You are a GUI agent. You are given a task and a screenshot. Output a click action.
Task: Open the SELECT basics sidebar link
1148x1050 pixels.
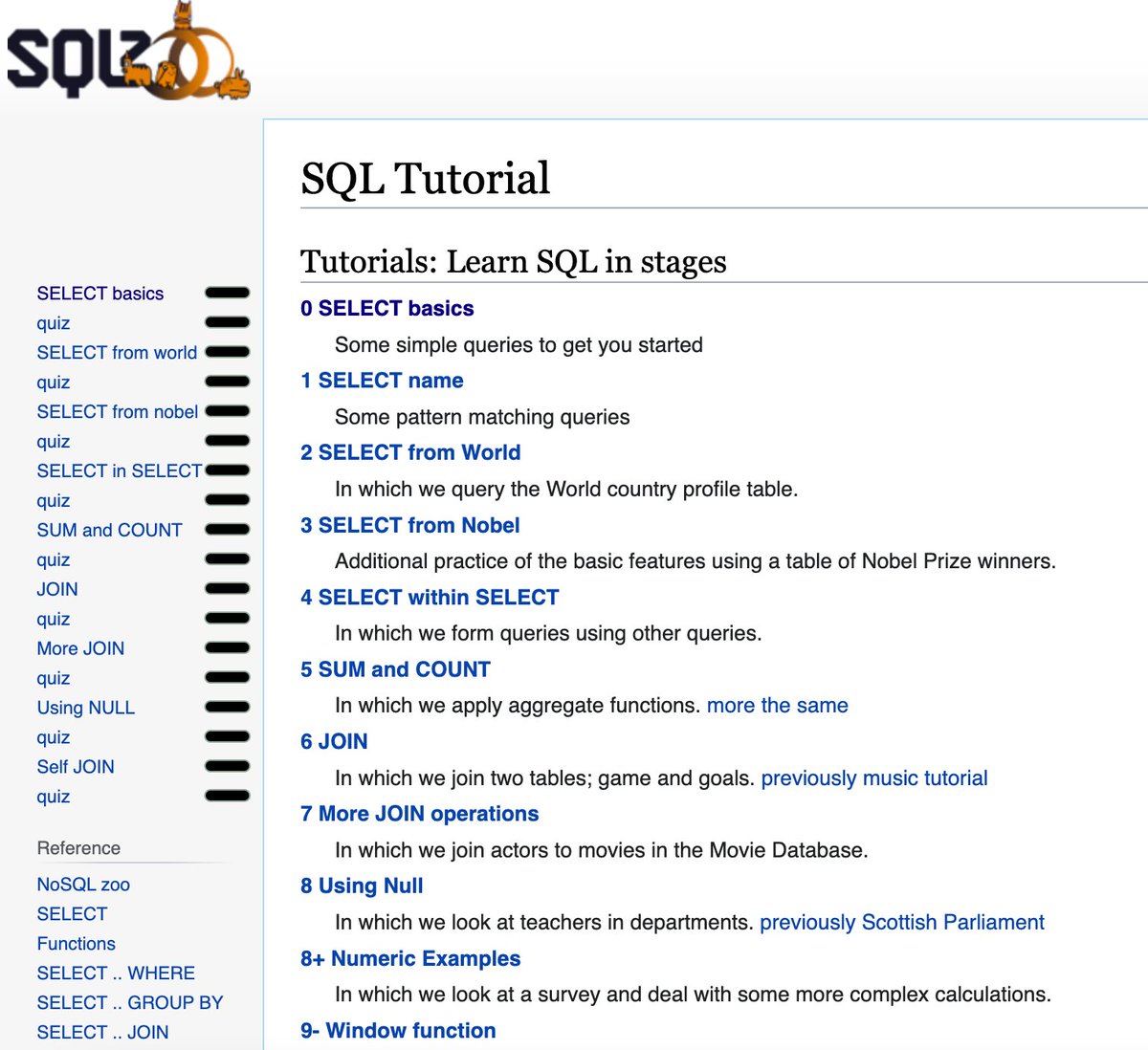click(99, 294)
